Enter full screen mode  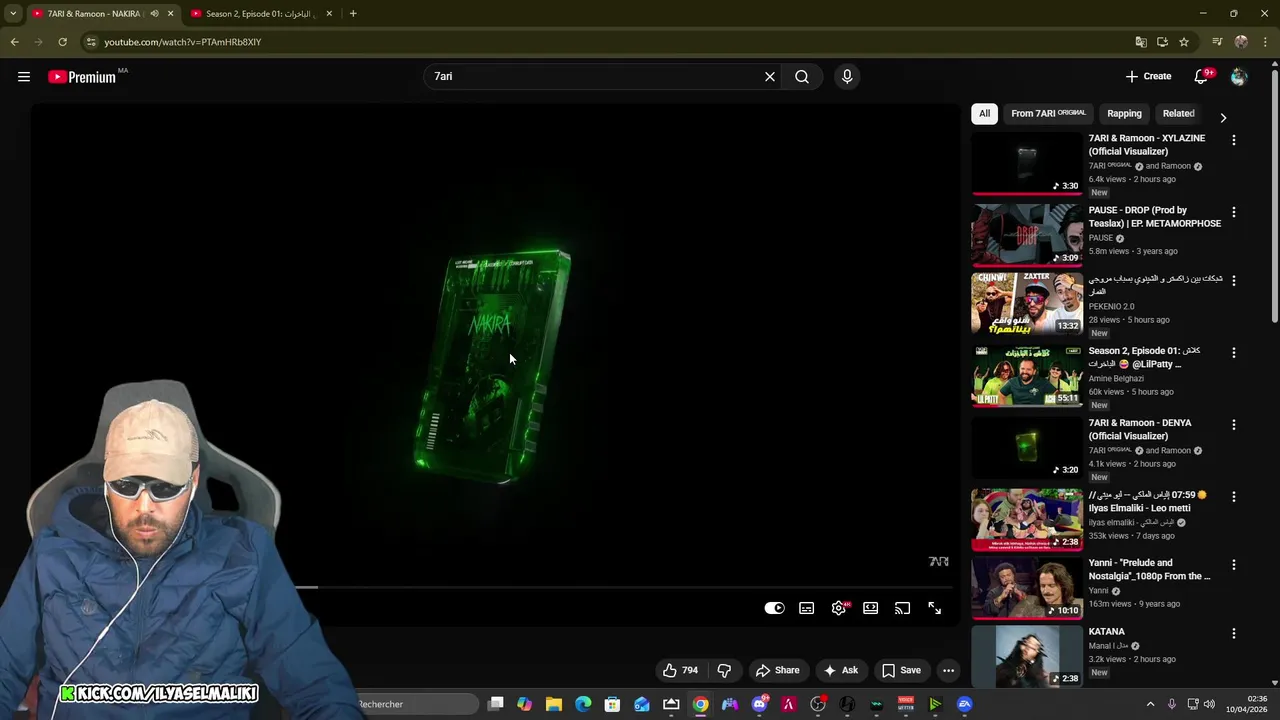(935, 608)
